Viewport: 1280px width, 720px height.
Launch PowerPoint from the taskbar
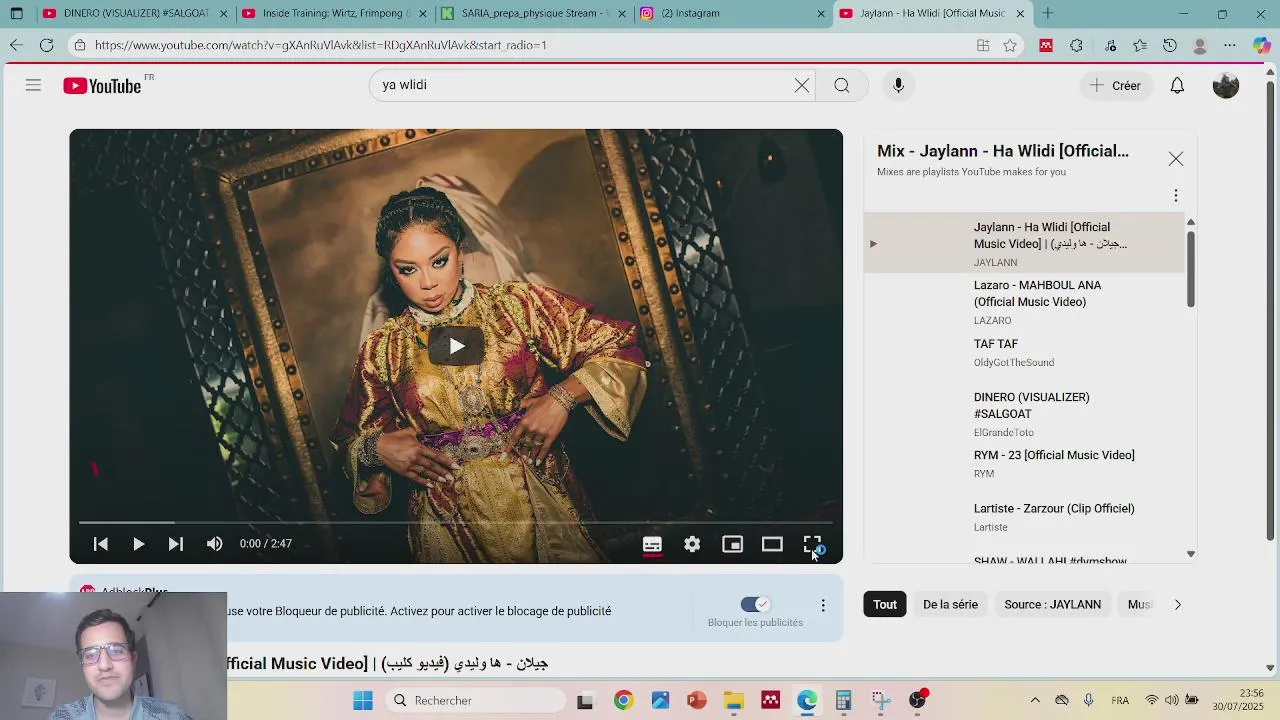coord(697,701)
